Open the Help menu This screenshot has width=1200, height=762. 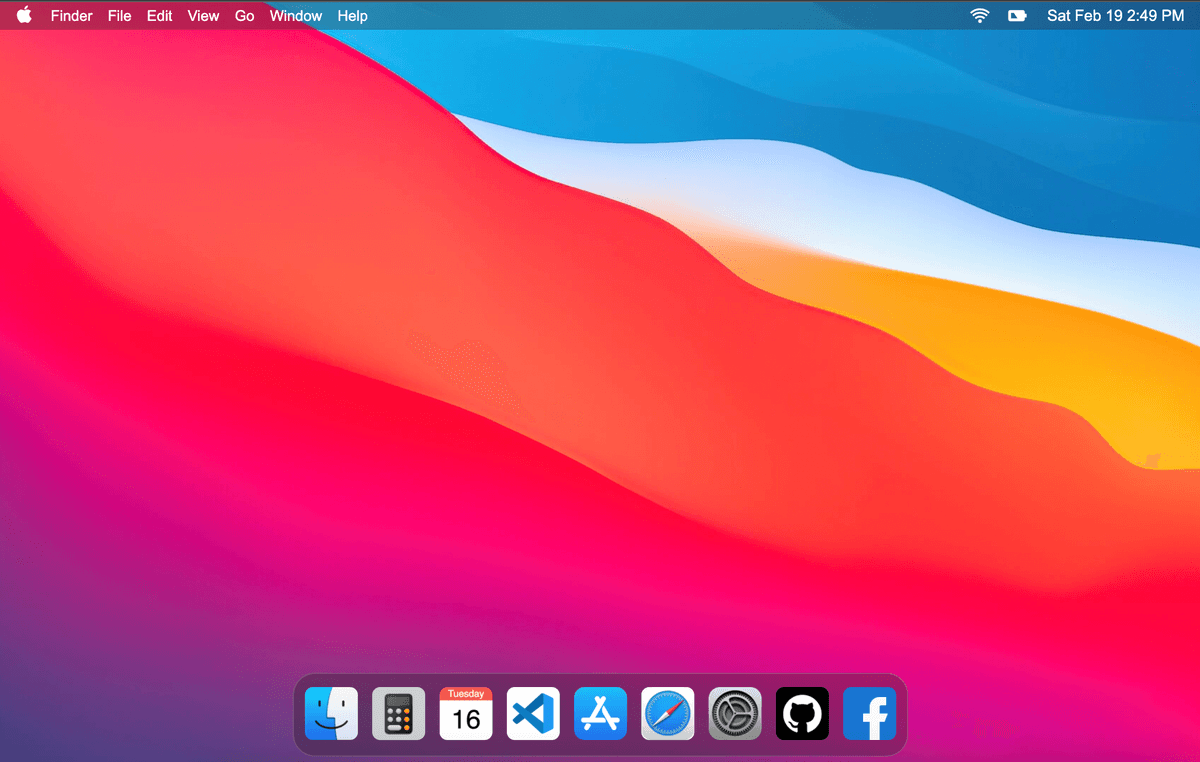pos(352,15)
